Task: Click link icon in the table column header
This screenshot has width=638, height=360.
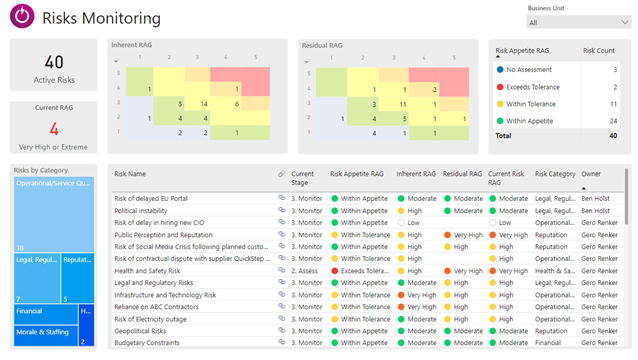Action: pos(281,174)
